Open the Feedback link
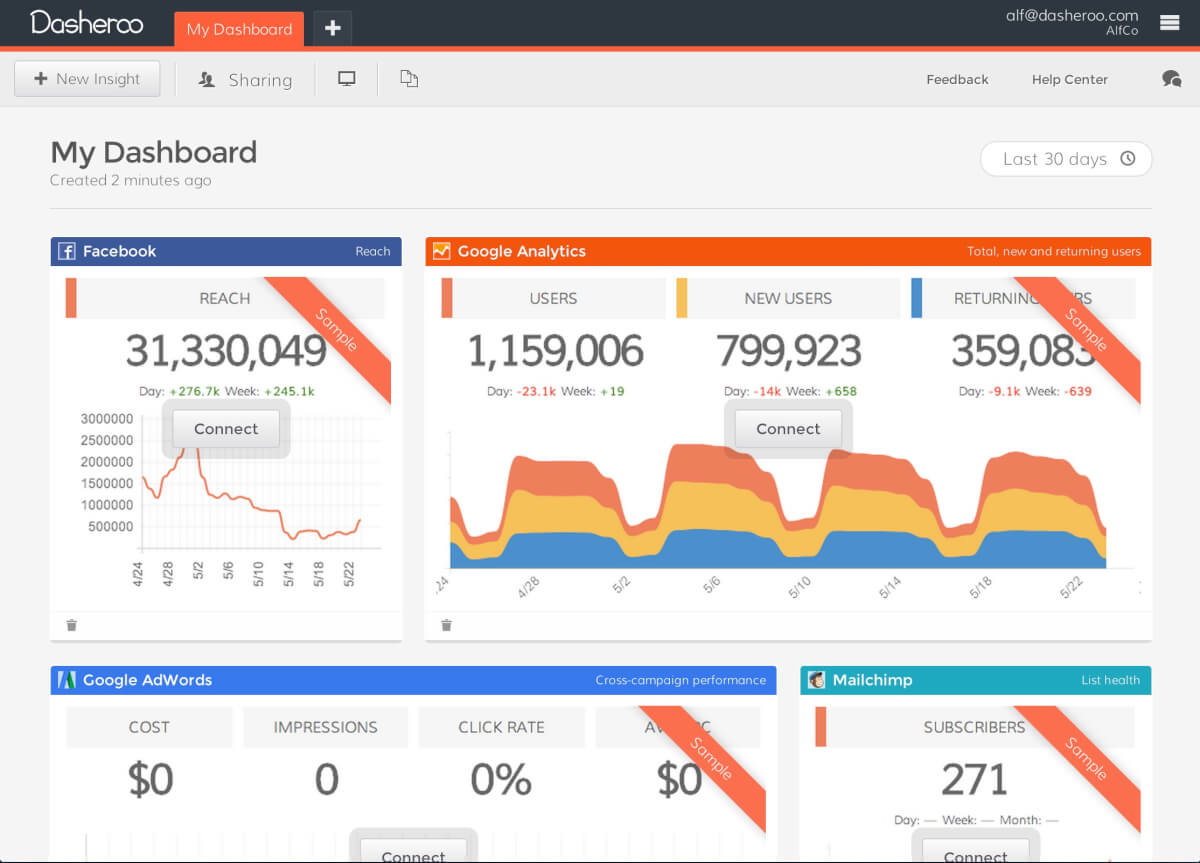 [x=957, y=79]
